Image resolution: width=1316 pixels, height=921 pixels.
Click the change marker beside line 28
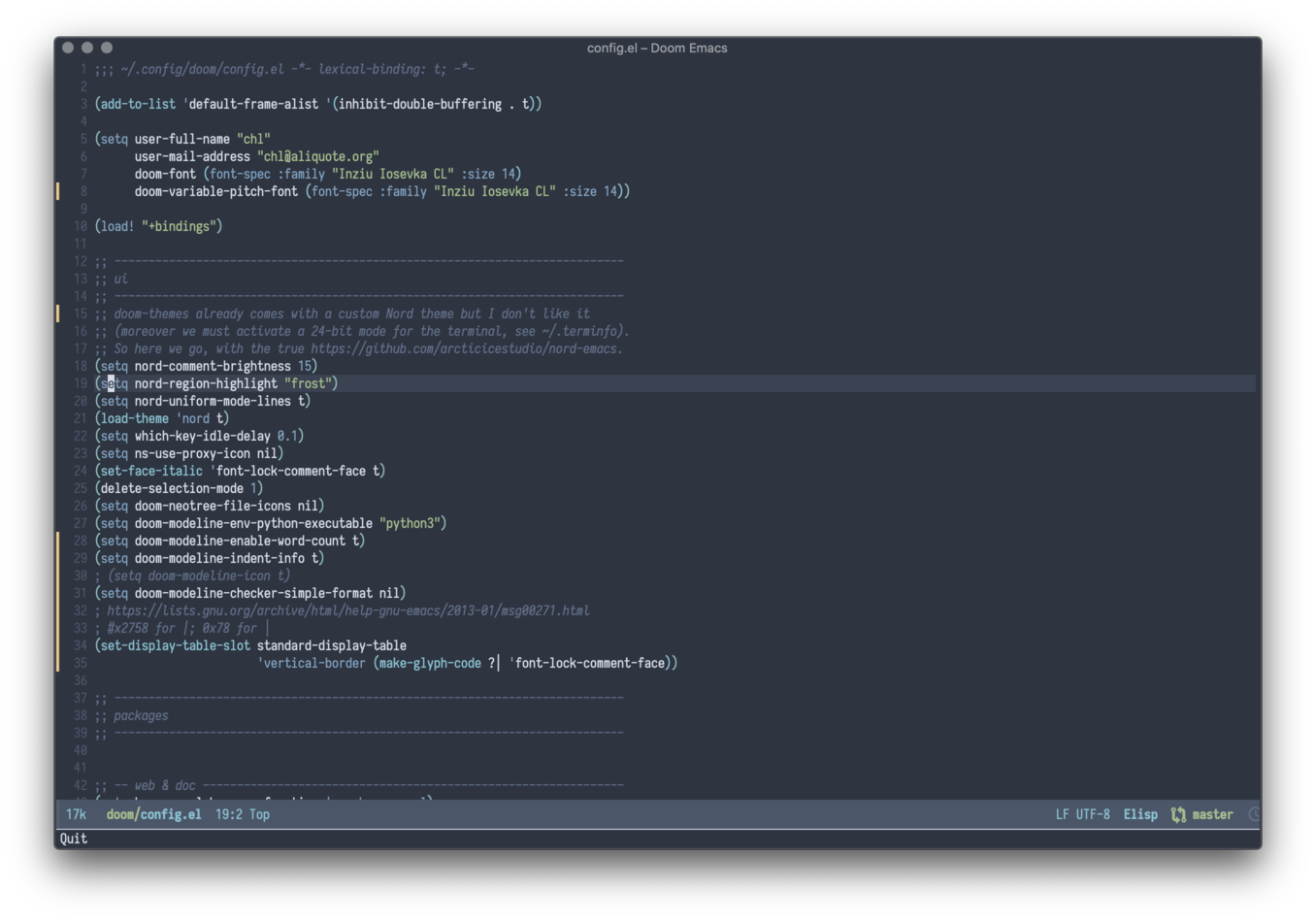(x=58, y=541)
